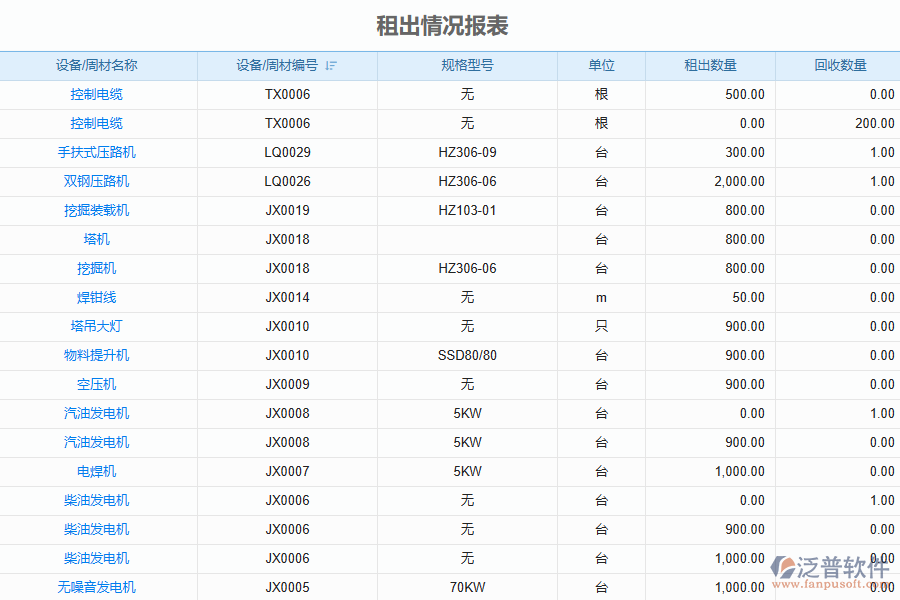The height and width of the screenshot is (600, 900).
Task: Click the sort icon beside 设备/周材编号
Action: pos(331,66)
